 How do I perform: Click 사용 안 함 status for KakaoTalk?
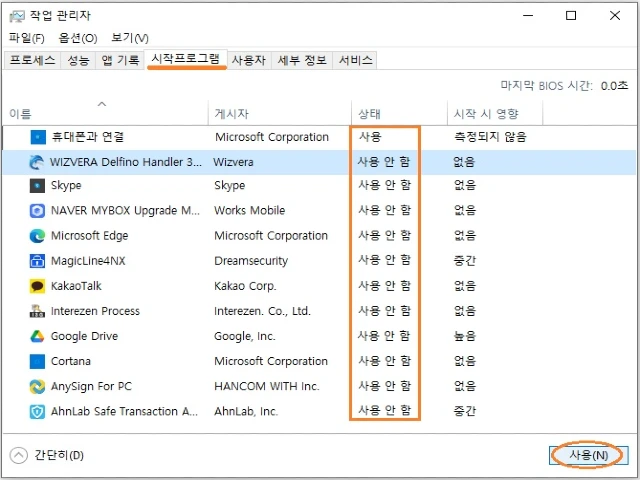(x=384, y=286)
